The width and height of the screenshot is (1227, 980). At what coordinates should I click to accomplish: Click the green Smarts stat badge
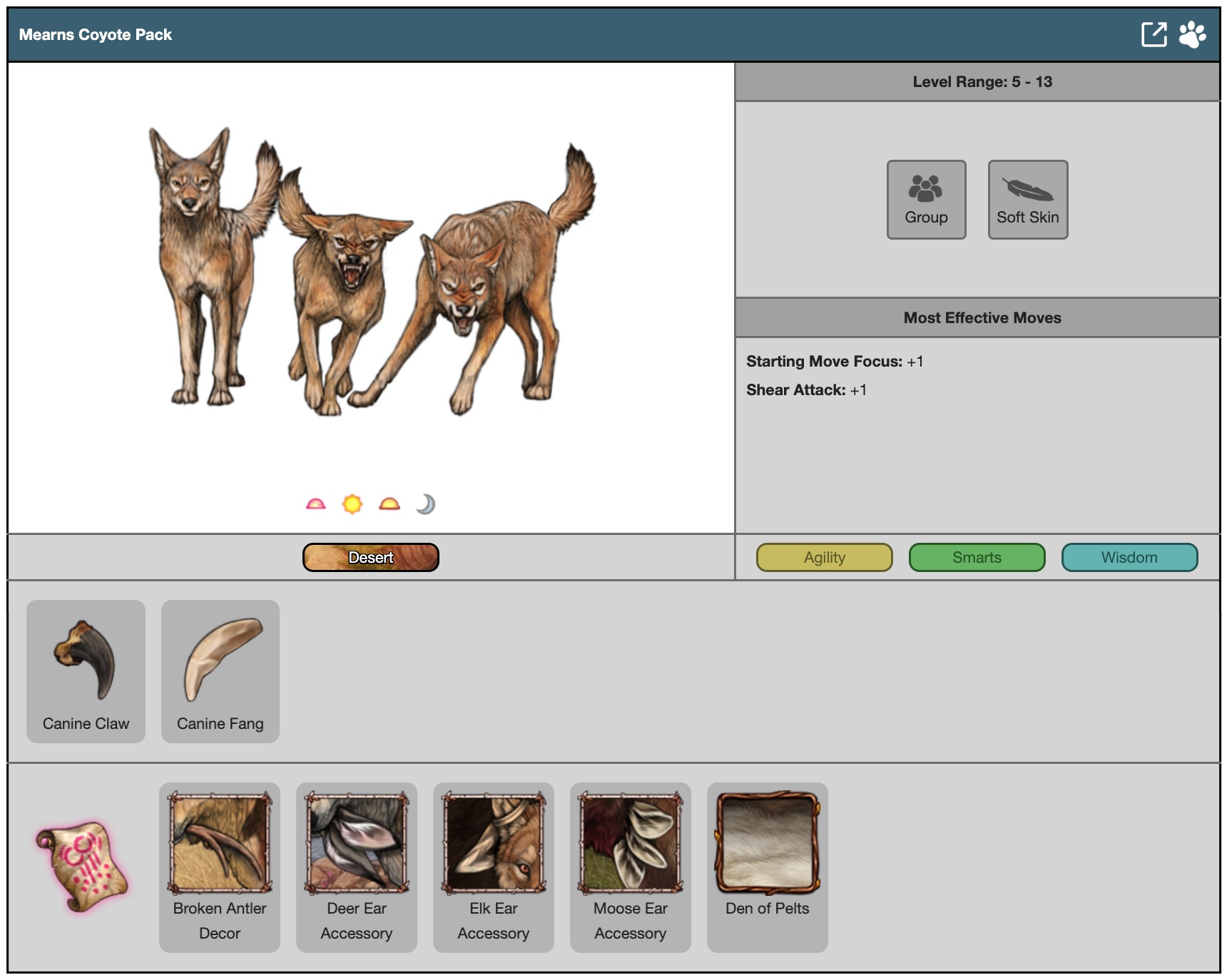(977, 557)
